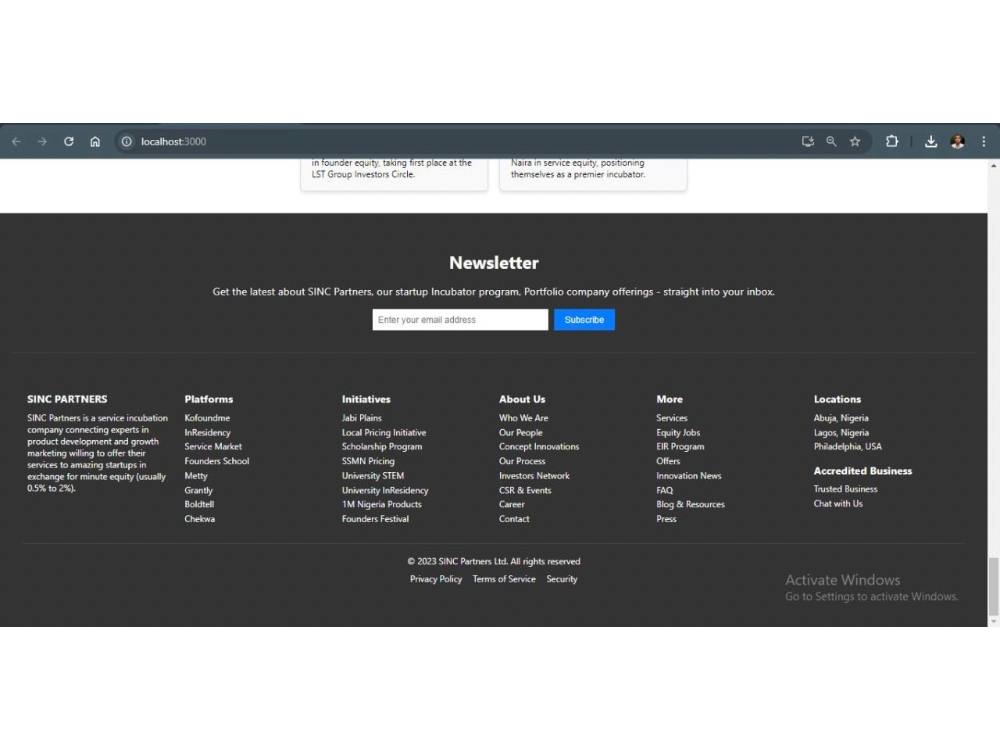Bookmark this page with the star icon
Screen dimensions: 1000x750
pos(855,142)
